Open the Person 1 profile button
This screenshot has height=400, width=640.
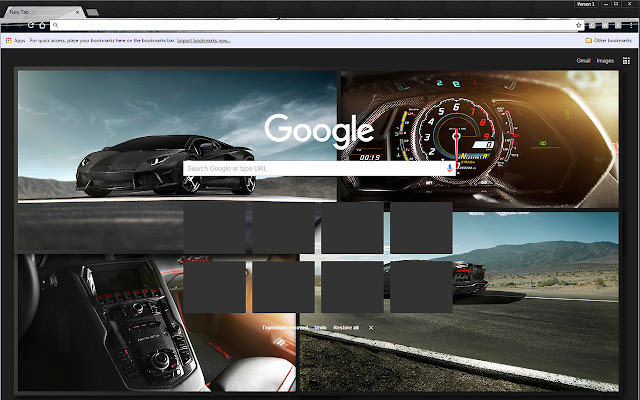click(x=586, y=4)
